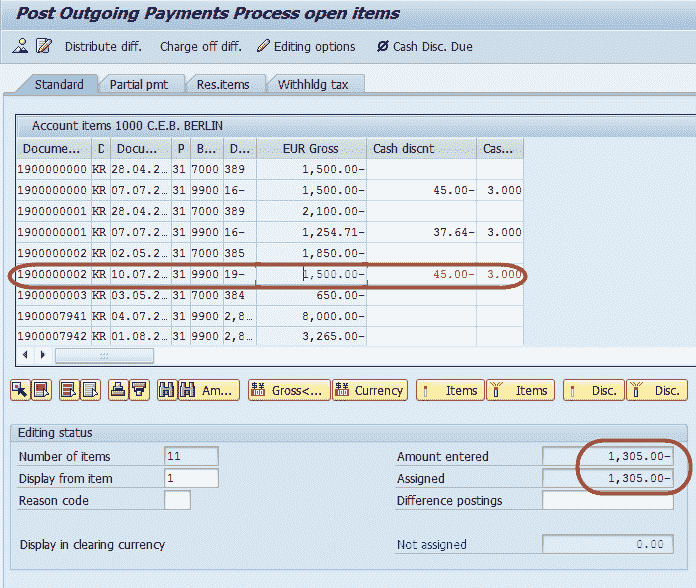Click document number 1900007942
This screenshot has width=696, height=588.
coord(52,336)
